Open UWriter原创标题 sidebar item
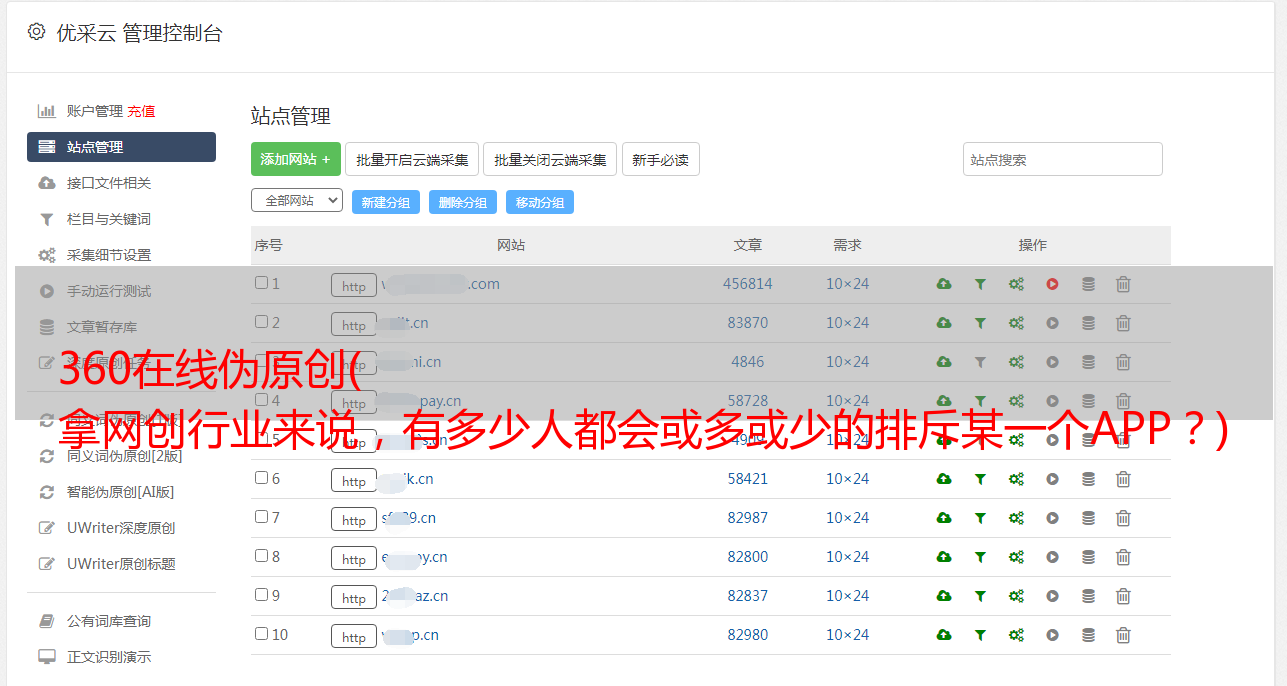The width and height of the screenshot is (1287, 686). [121, 564]
